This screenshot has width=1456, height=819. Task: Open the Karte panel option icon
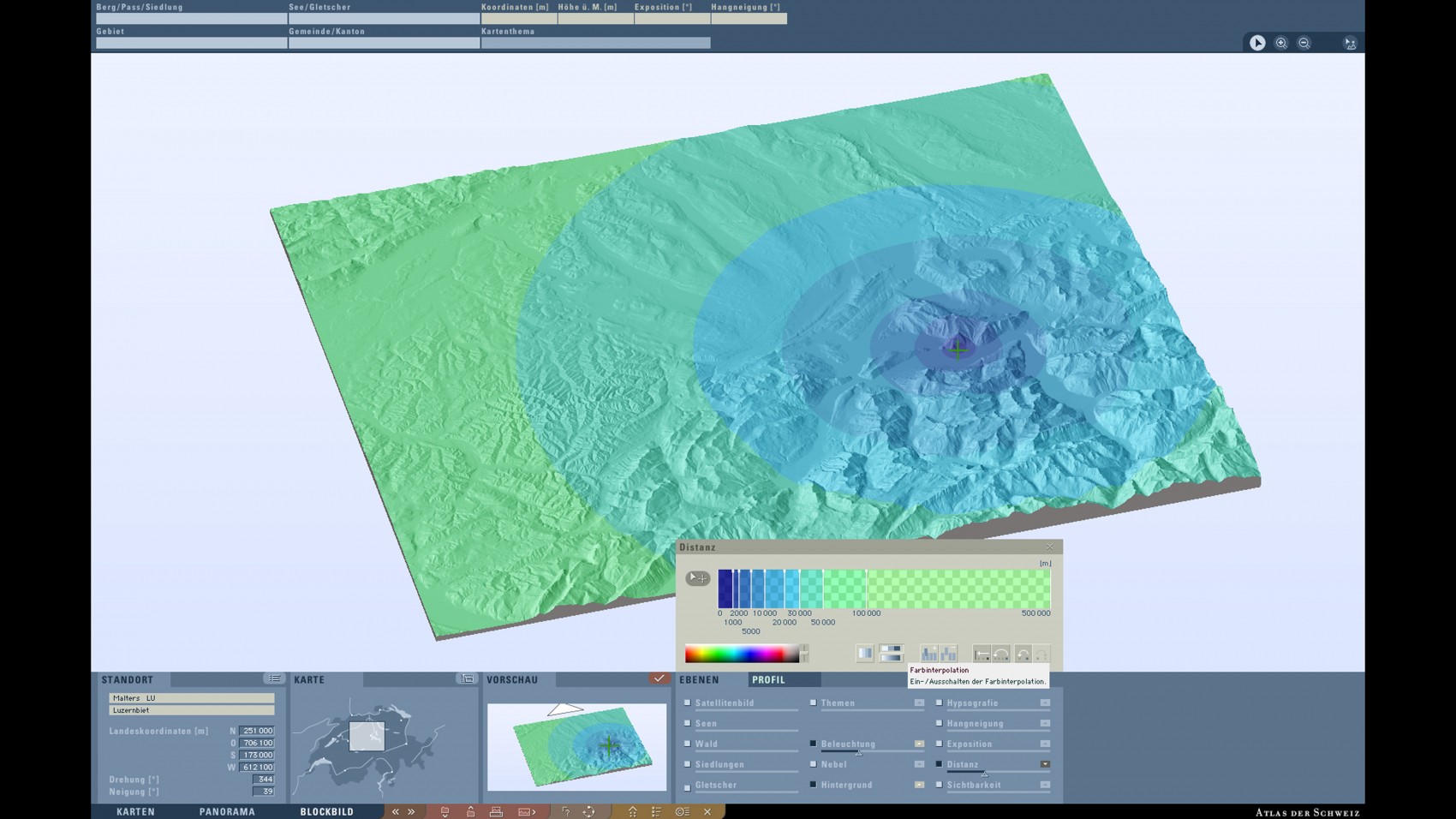click(x=468, y=679)
